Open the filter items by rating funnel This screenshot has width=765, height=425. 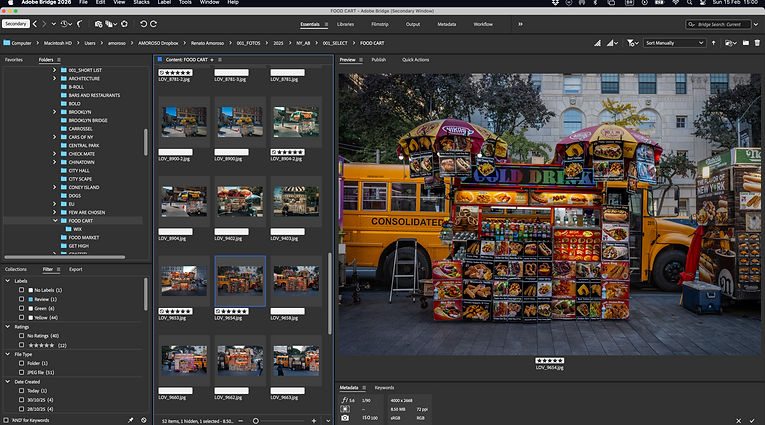(632, 43)
